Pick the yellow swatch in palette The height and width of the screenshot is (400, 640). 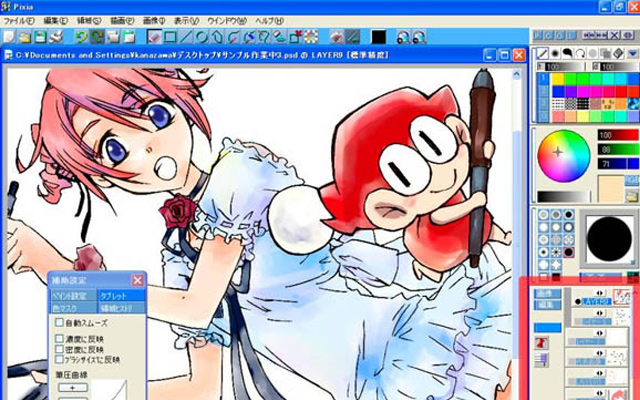[x=558, y=79]
